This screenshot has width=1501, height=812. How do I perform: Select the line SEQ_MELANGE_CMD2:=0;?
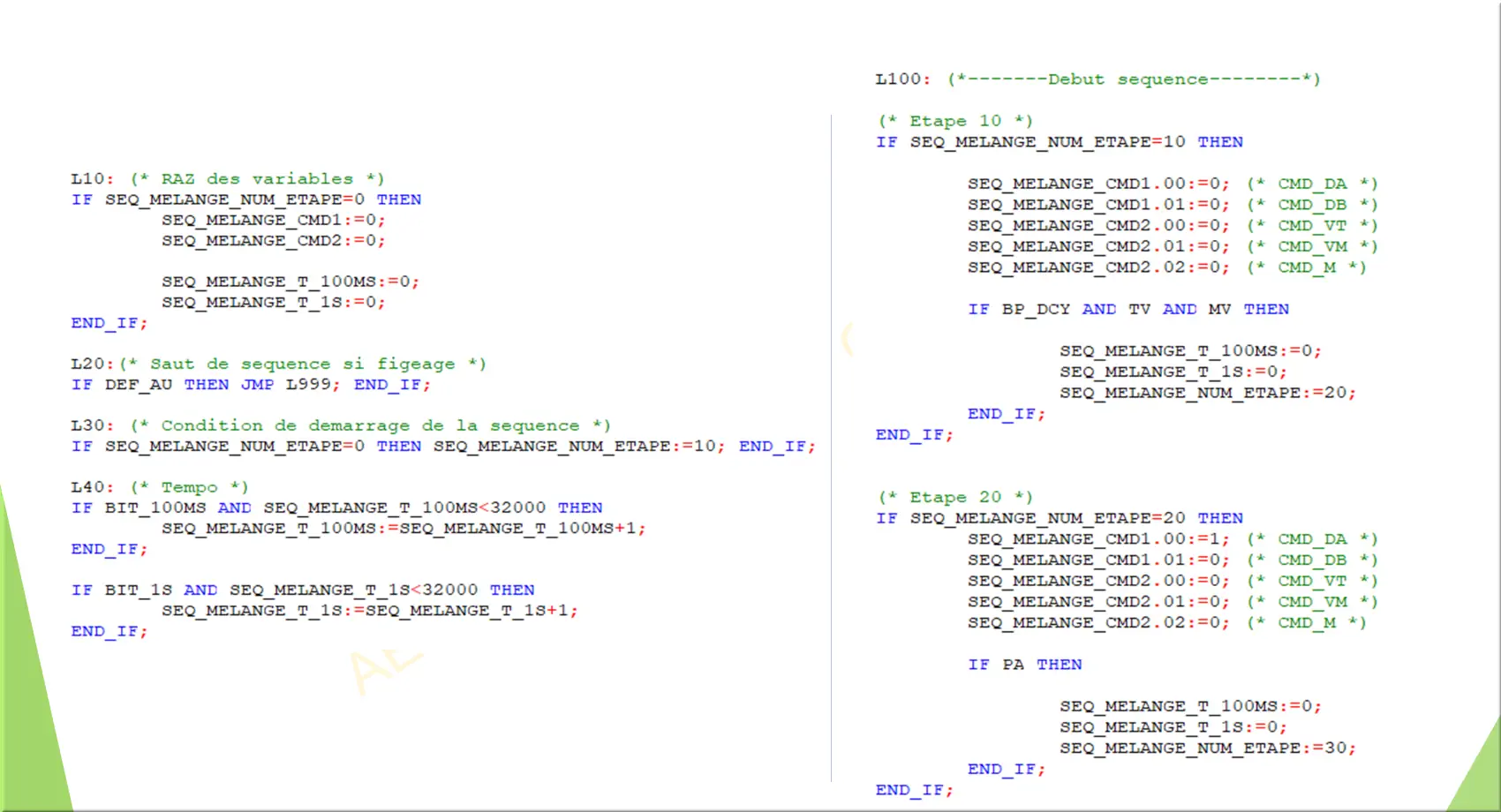coord(274,240)
